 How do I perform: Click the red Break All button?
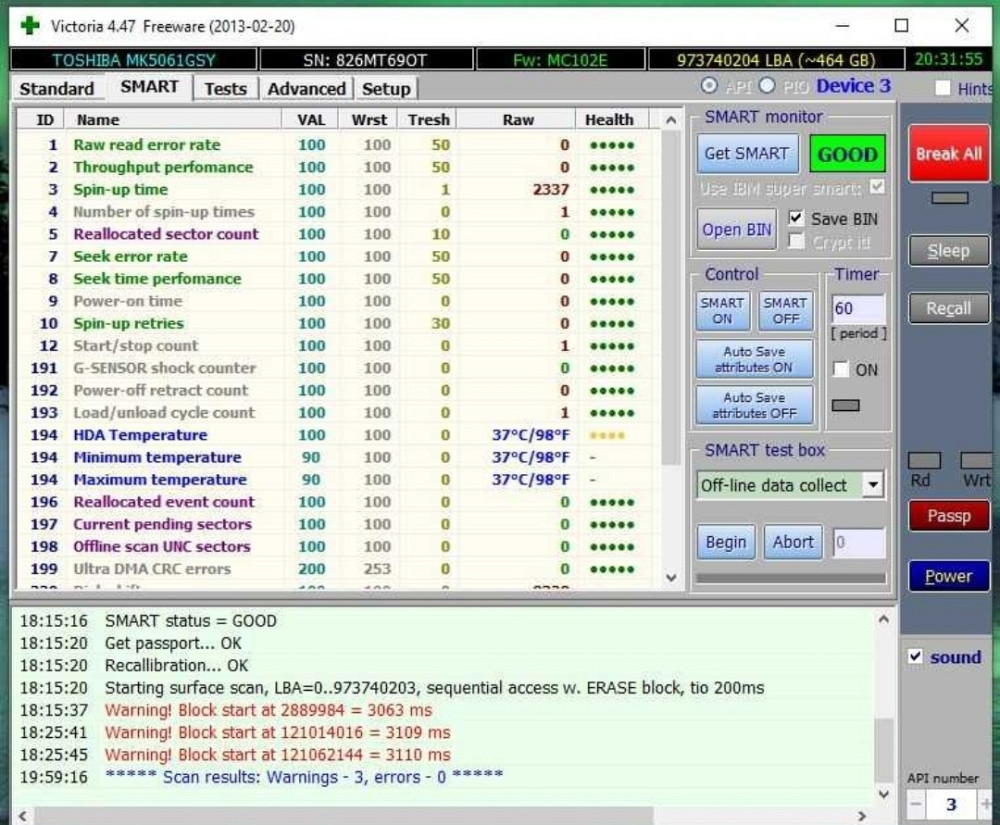[x=948, y=154]
